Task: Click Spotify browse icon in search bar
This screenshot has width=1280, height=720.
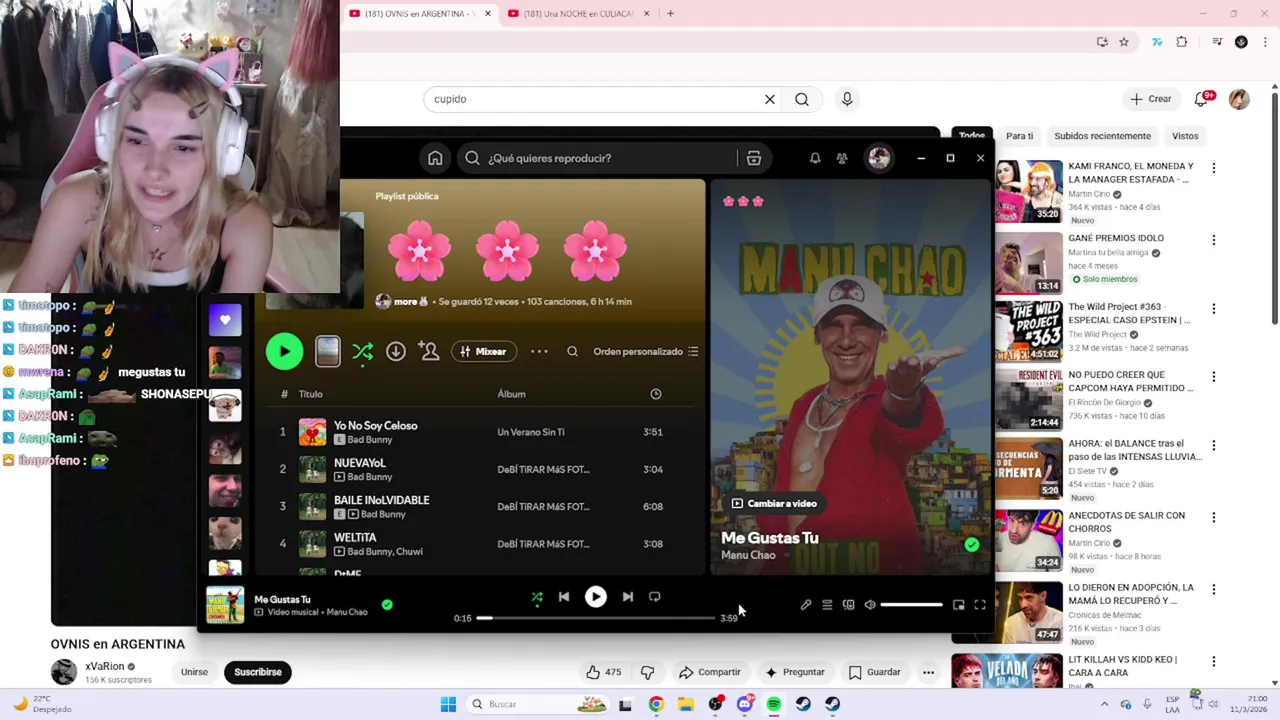Action: click(x=754, y=158)
